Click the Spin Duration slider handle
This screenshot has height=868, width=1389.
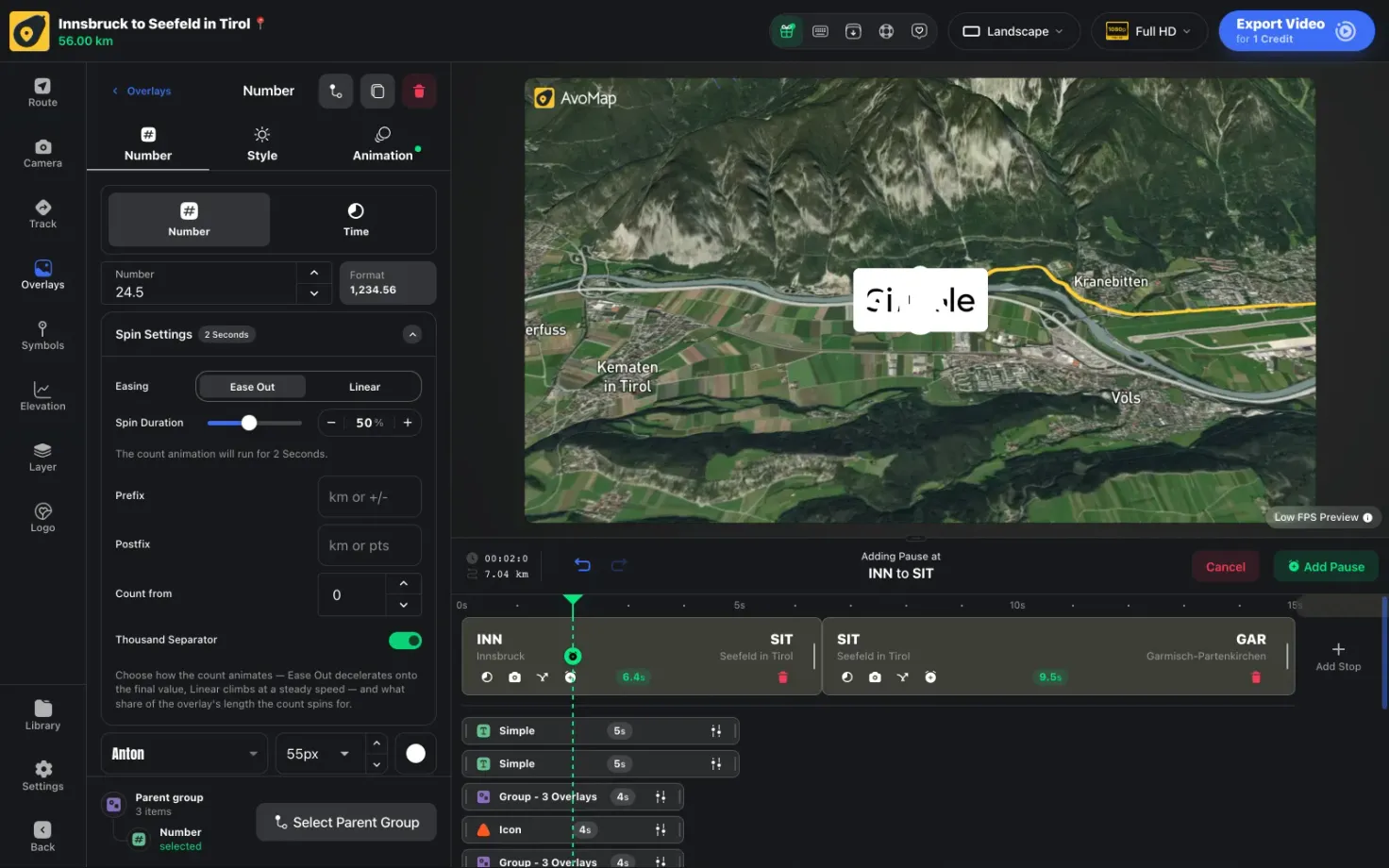249,423
